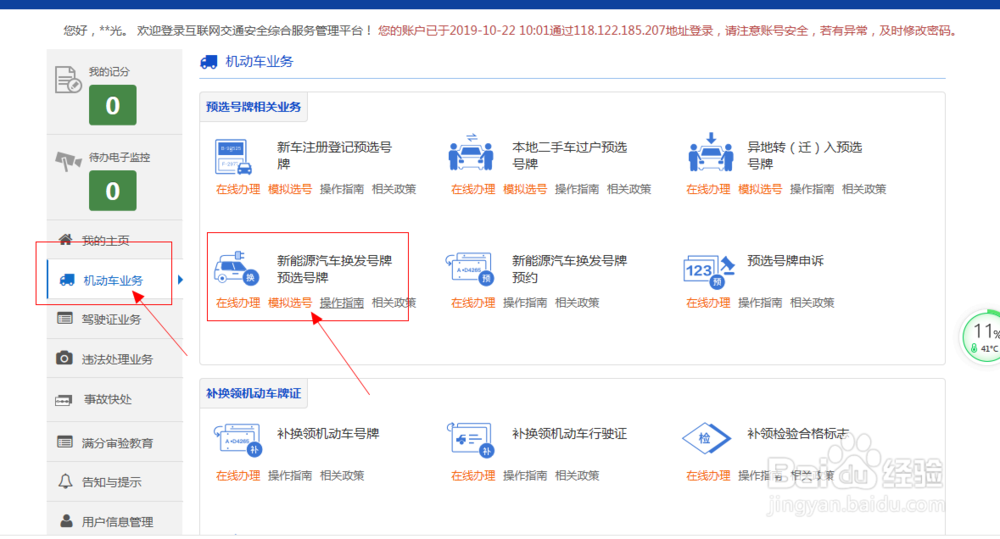The width and height of the screenshot is (1000, 539).
Task: Open 相关政策 under 异地转(迁)入预选号牌
Action: click(864, 189)
